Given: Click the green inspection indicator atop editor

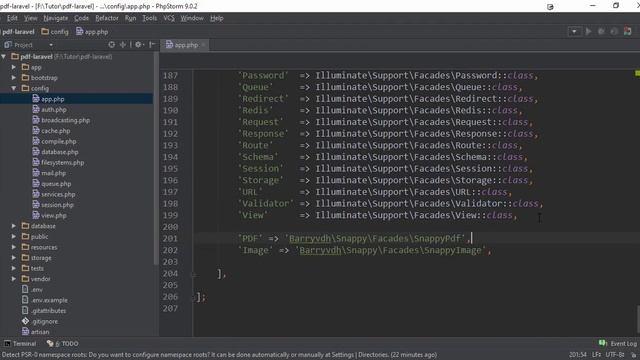Looking at the screenshot, I should pos(637,73).
